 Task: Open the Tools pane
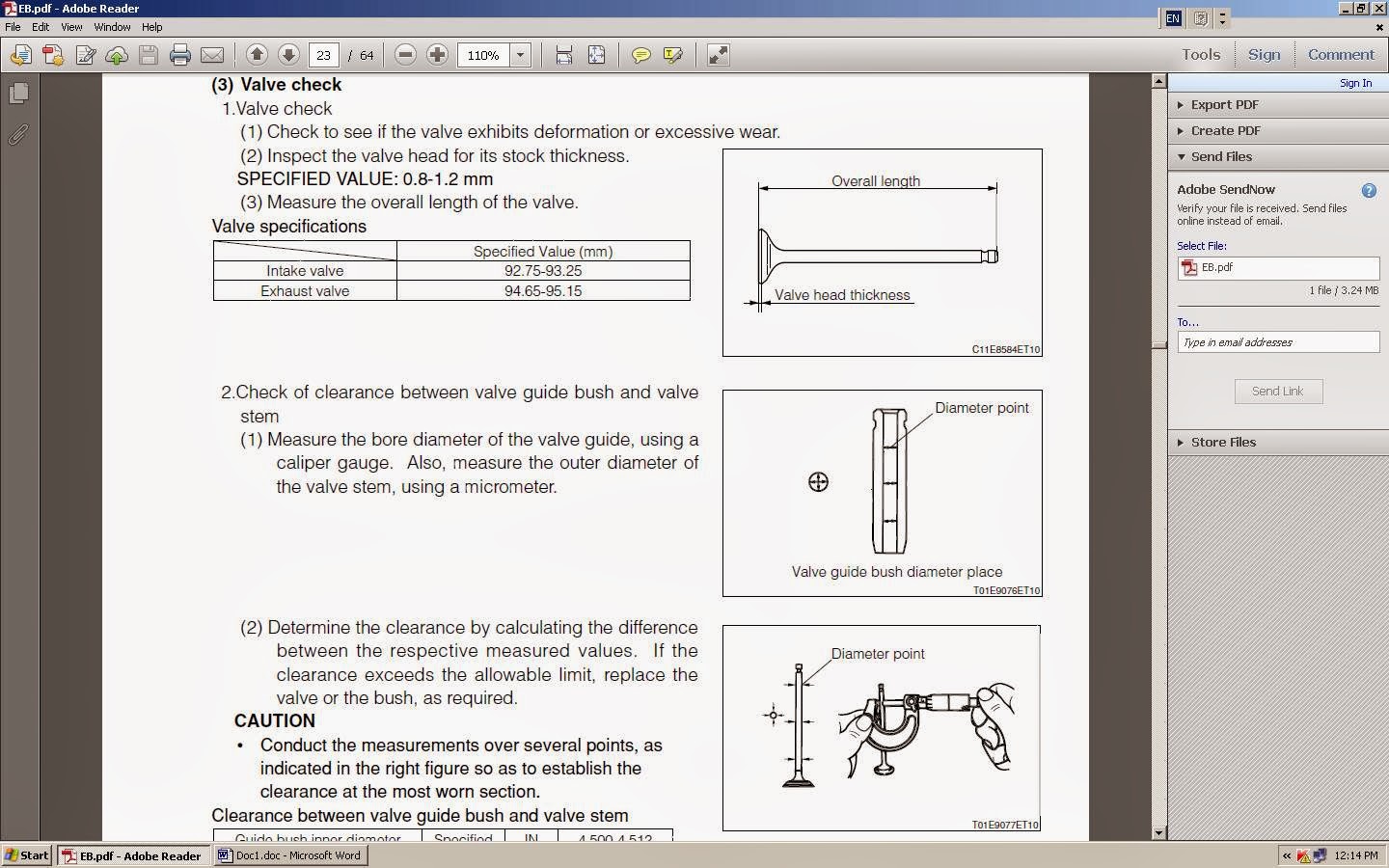tap(1201, 55)
